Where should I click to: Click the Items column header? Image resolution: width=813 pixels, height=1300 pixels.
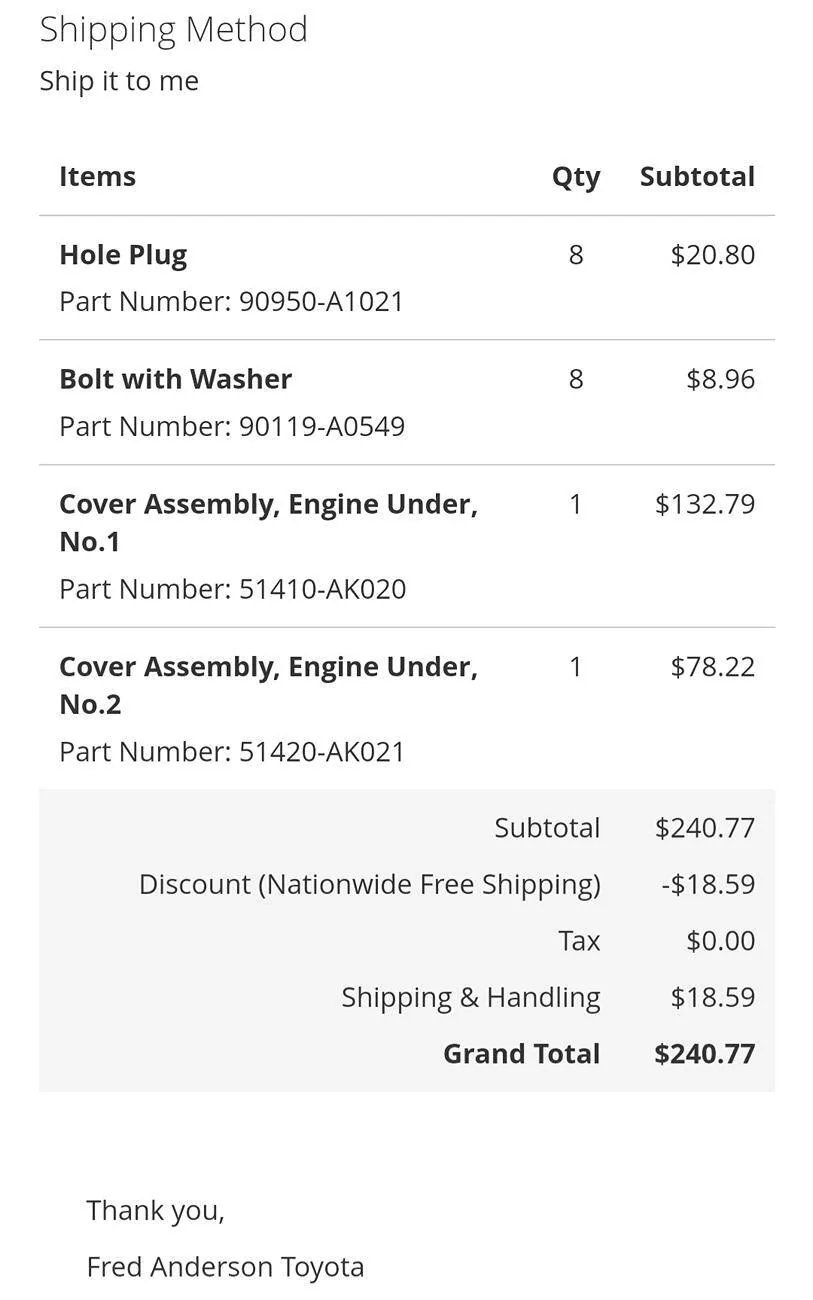click(97, 176)
